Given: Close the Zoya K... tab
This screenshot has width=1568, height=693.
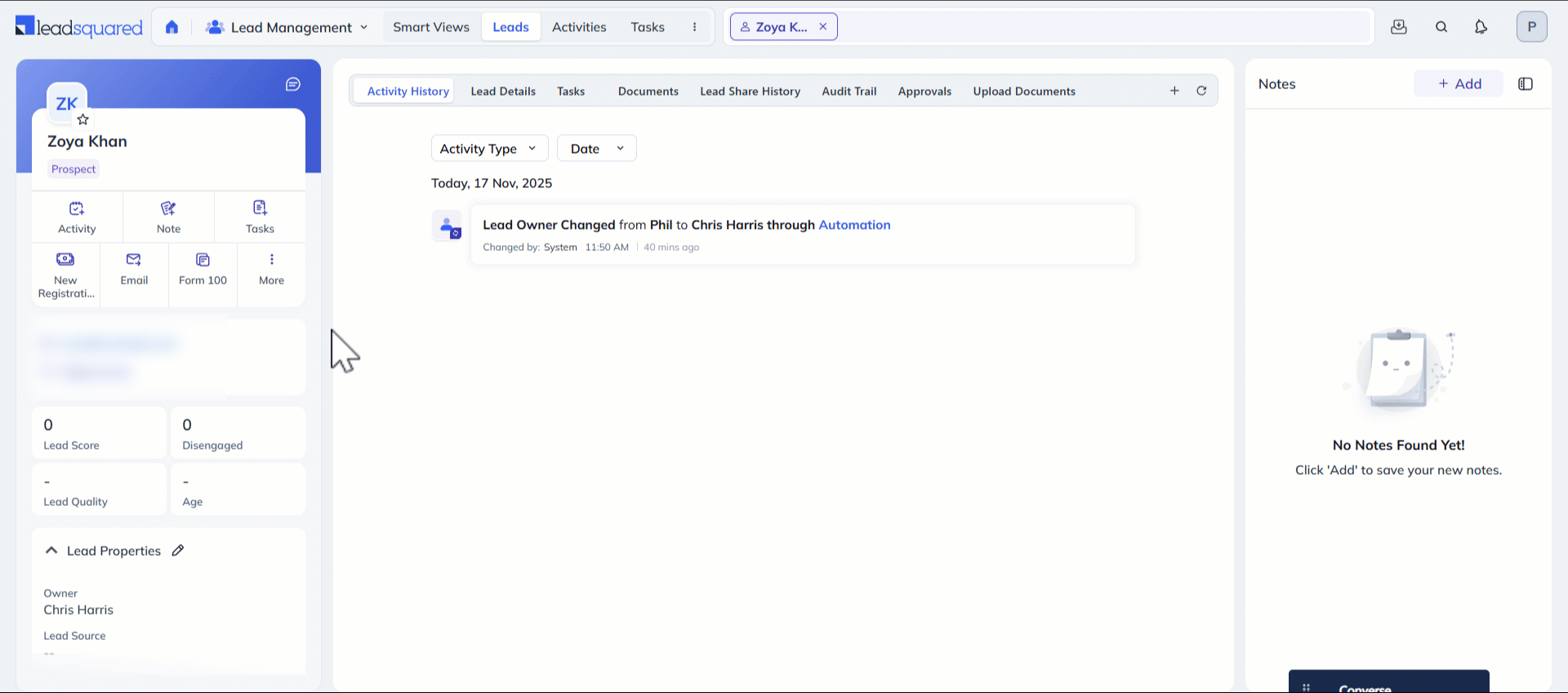Looking at the screenshot, I should [823, 27].
